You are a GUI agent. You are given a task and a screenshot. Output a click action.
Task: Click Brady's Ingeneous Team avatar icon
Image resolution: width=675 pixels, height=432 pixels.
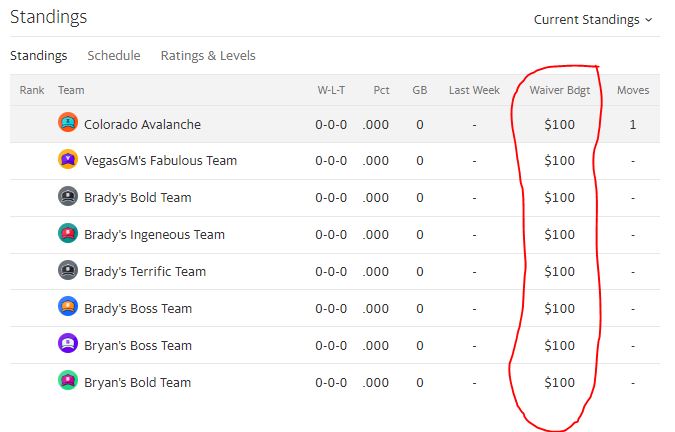[68, 234]
